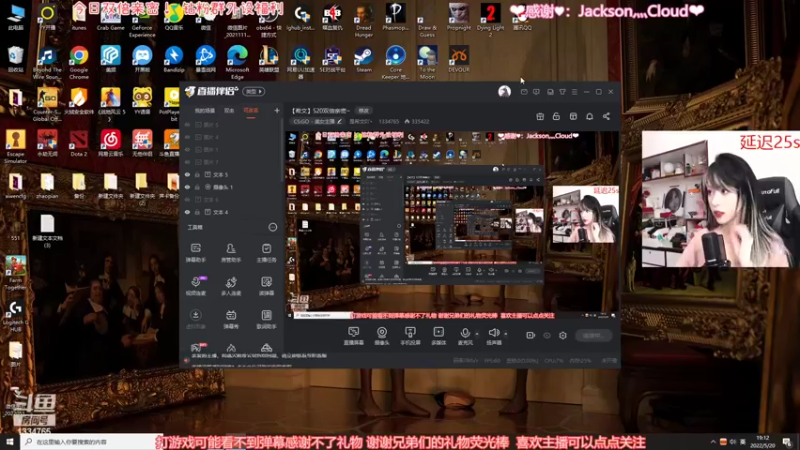Select the 摄像头 1 source row
The width and height of the screenshot is (800, 450).
tap(232, 187)
